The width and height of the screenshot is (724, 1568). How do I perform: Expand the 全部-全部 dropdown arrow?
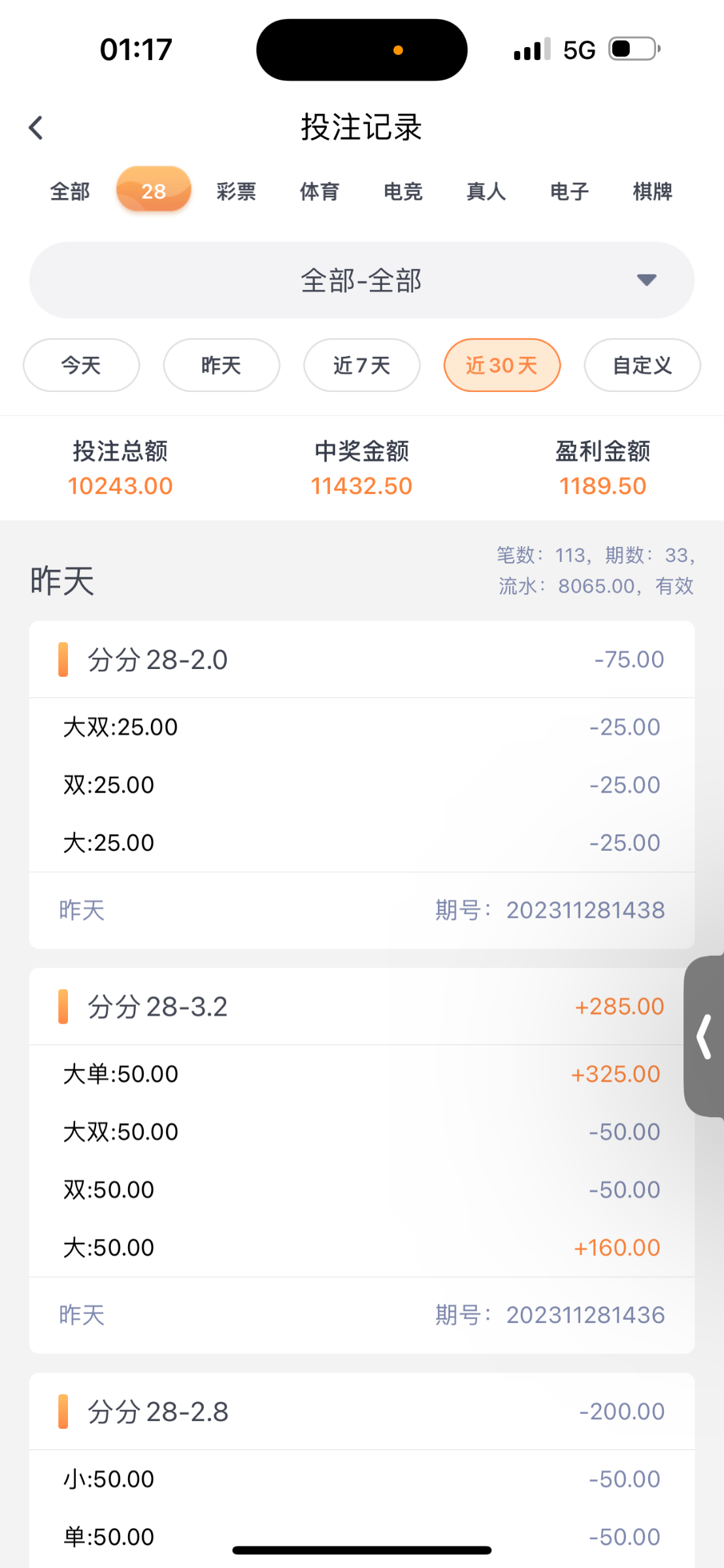click(646, 280)
